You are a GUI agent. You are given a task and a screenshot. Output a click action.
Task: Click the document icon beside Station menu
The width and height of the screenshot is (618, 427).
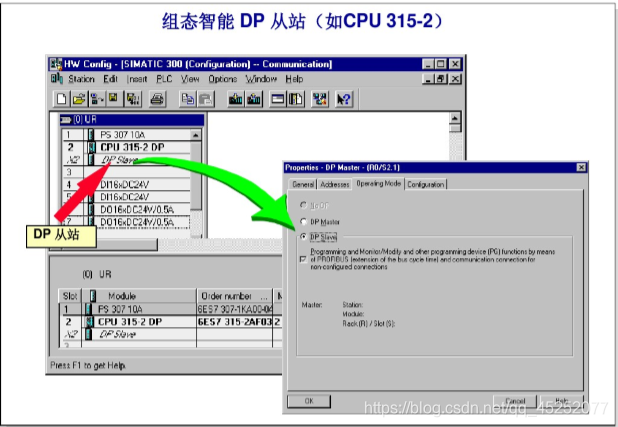coord(56,78)
